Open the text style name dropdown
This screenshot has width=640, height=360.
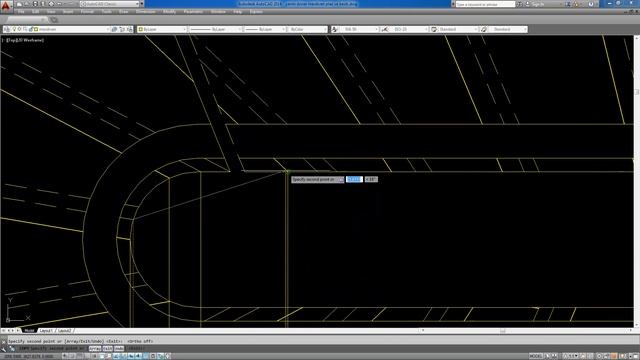pyautogui.click(x=359, y=29)
